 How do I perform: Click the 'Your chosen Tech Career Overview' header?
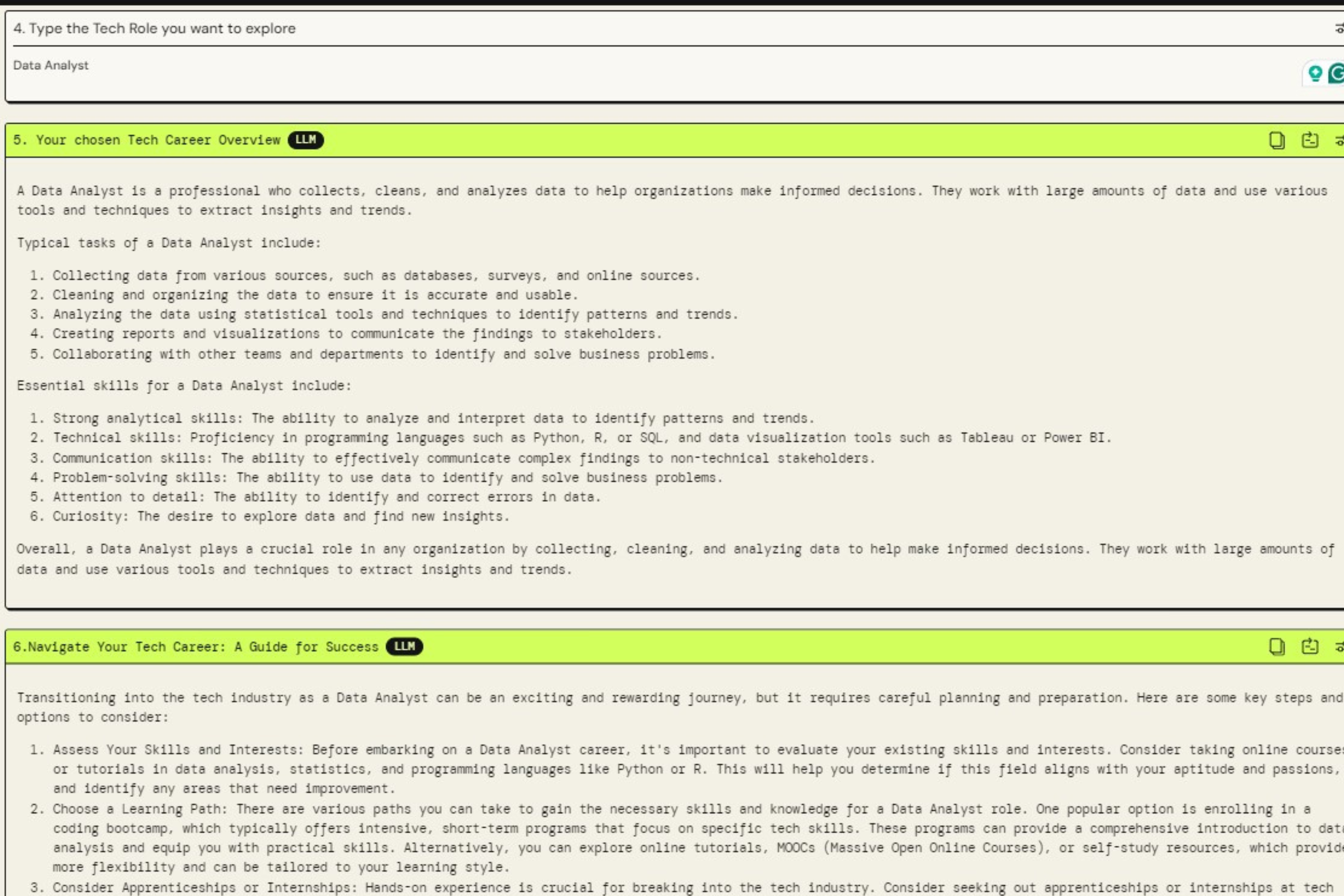coord(147,140)
